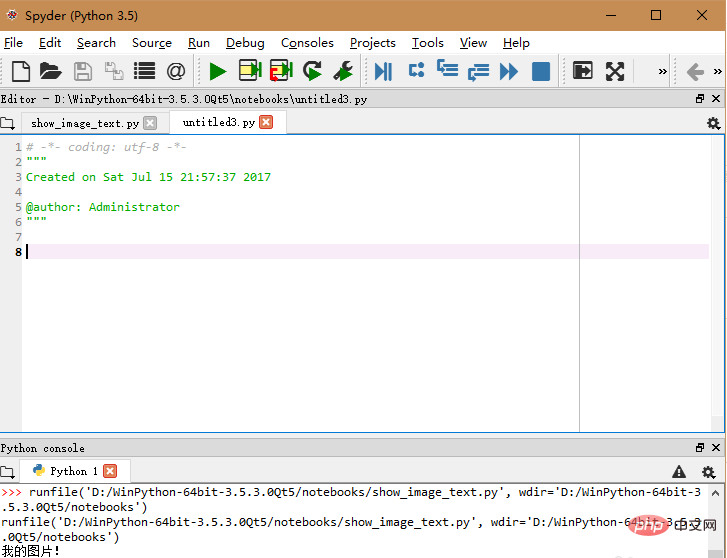Select the untitled3.py tab
The image size is (727, 558).
[219, 122]
